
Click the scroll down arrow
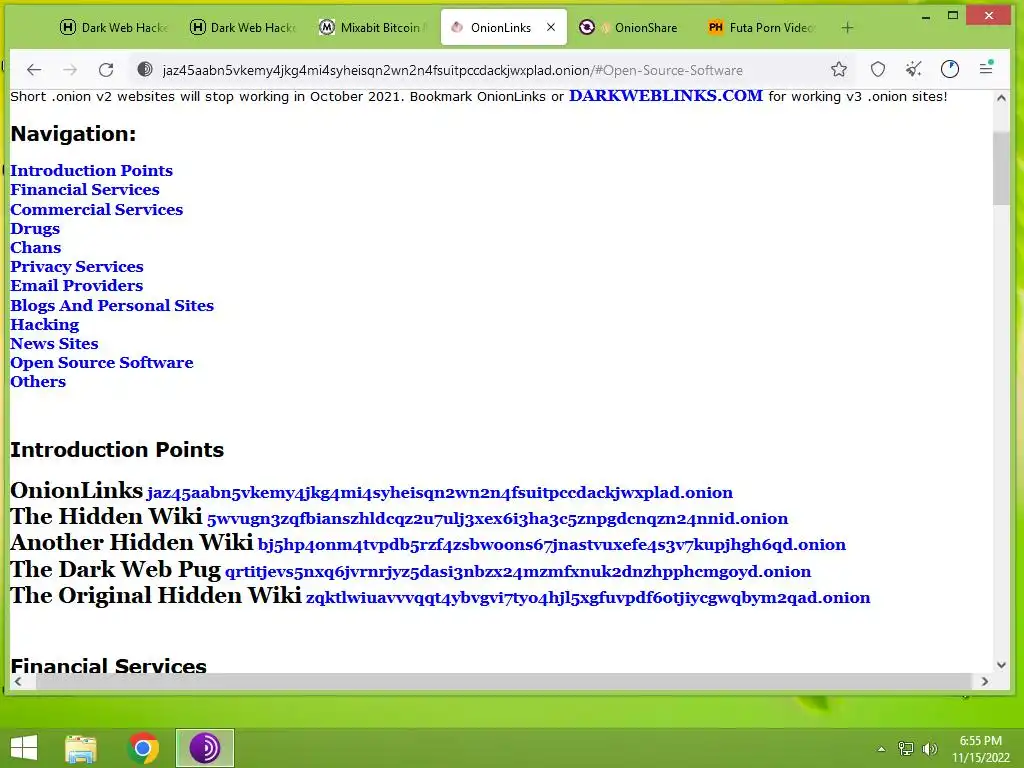coord(1001,665)
